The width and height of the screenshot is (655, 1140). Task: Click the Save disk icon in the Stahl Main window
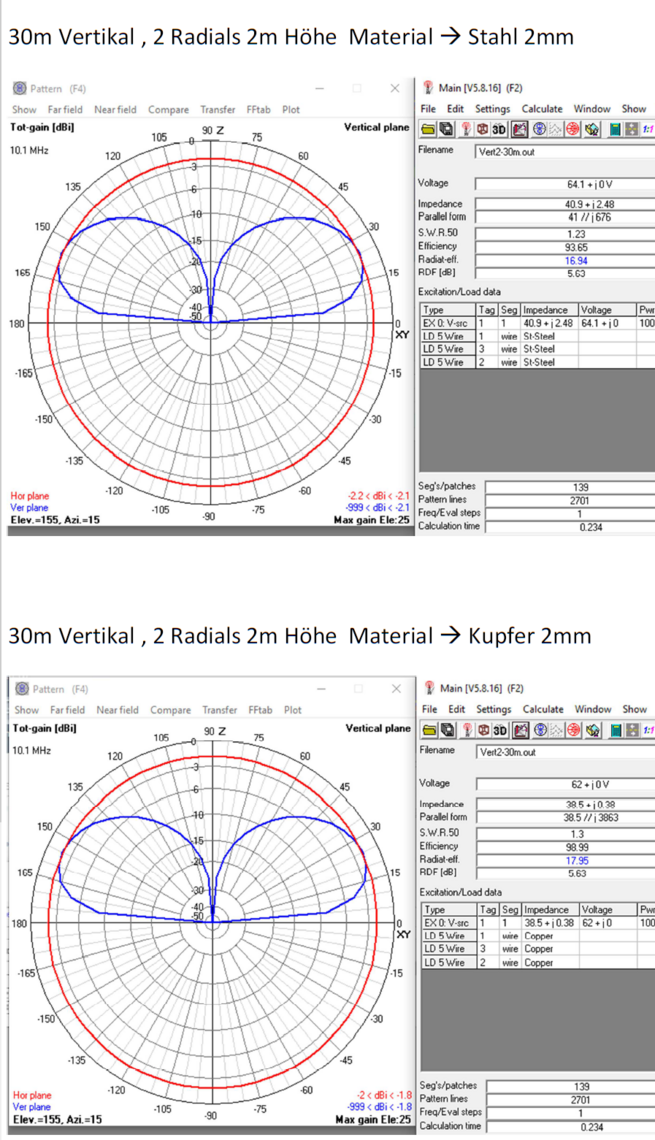[446, 129]
